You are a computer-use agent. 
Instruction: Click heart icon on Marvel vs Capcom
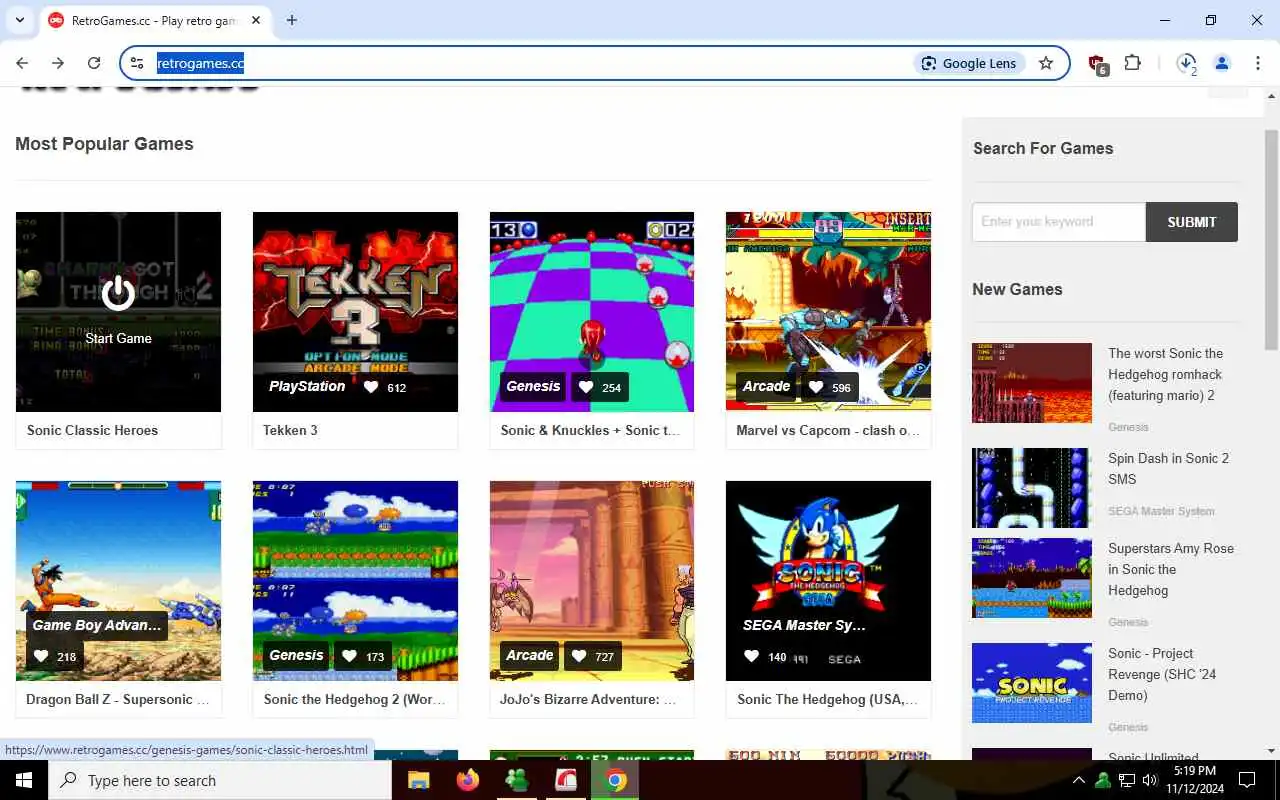(816, 387)
